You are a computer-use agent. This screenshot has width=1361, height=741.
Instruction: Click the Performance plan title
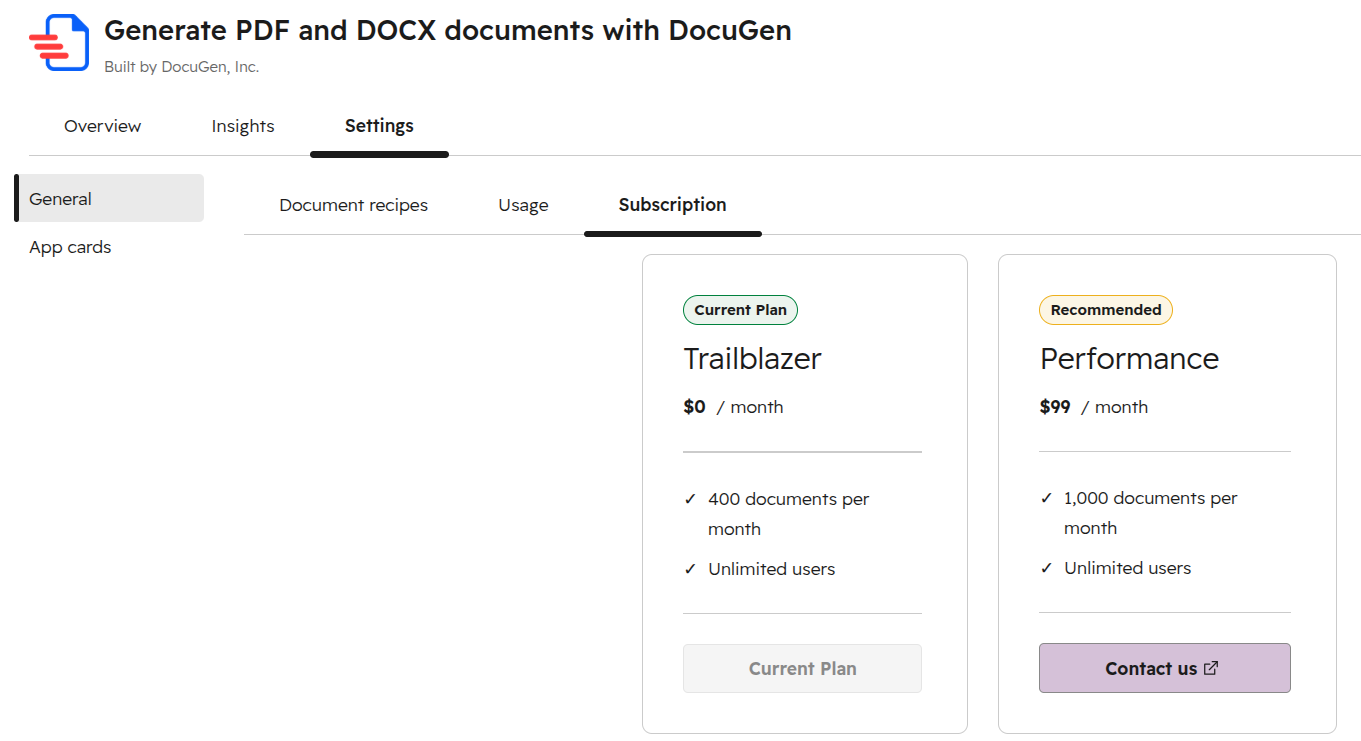pos(1130,358)
